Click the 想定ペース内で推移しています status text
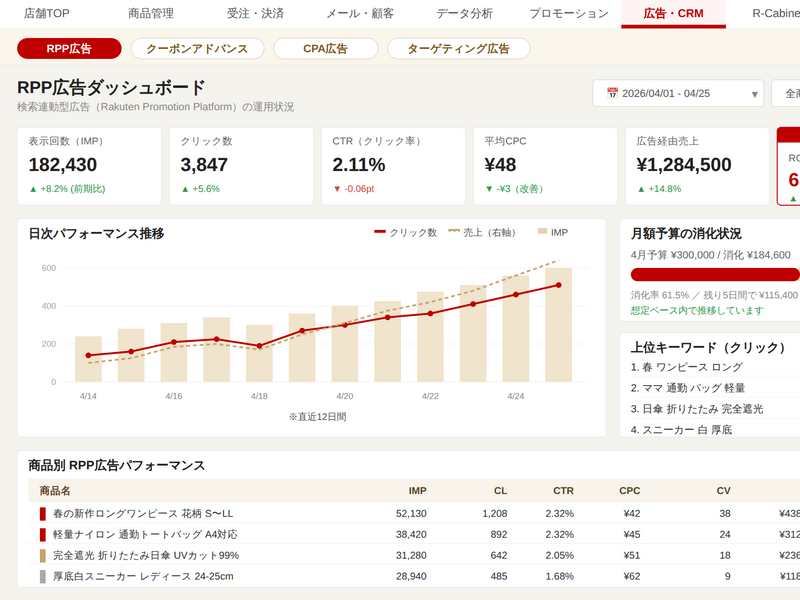The width and height of the screenshot is (800, 600). [697, 310]
